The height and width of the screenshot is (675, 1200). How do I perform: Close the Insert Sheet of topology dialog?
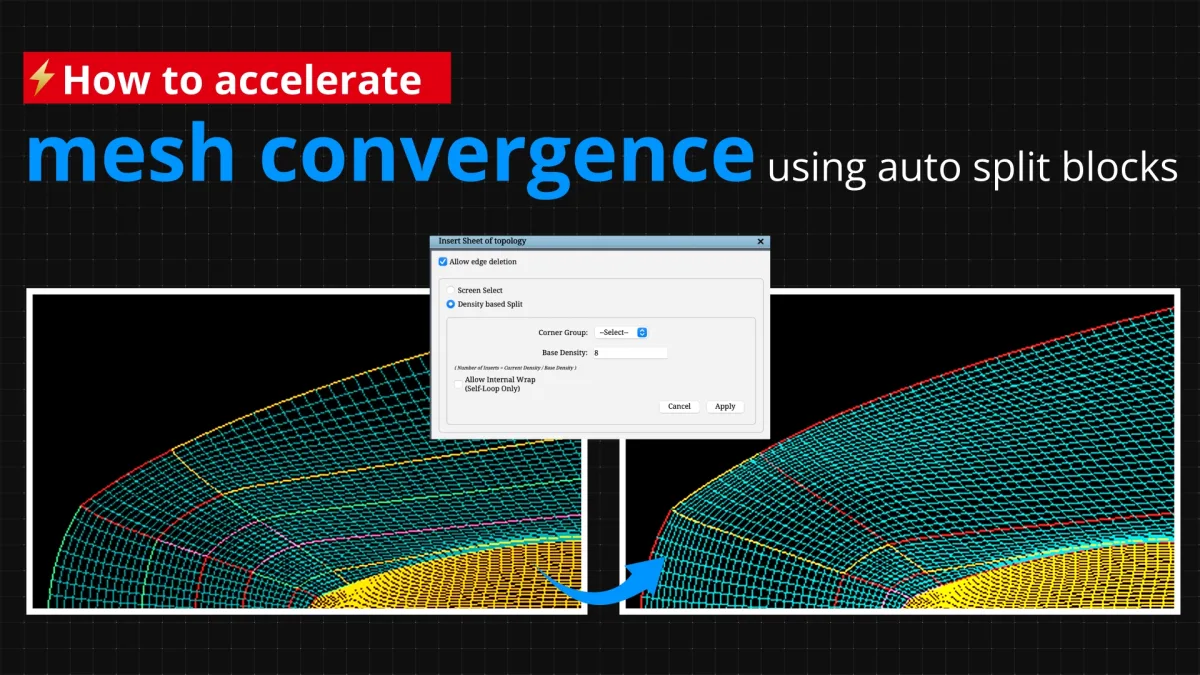tap(760, 242)
